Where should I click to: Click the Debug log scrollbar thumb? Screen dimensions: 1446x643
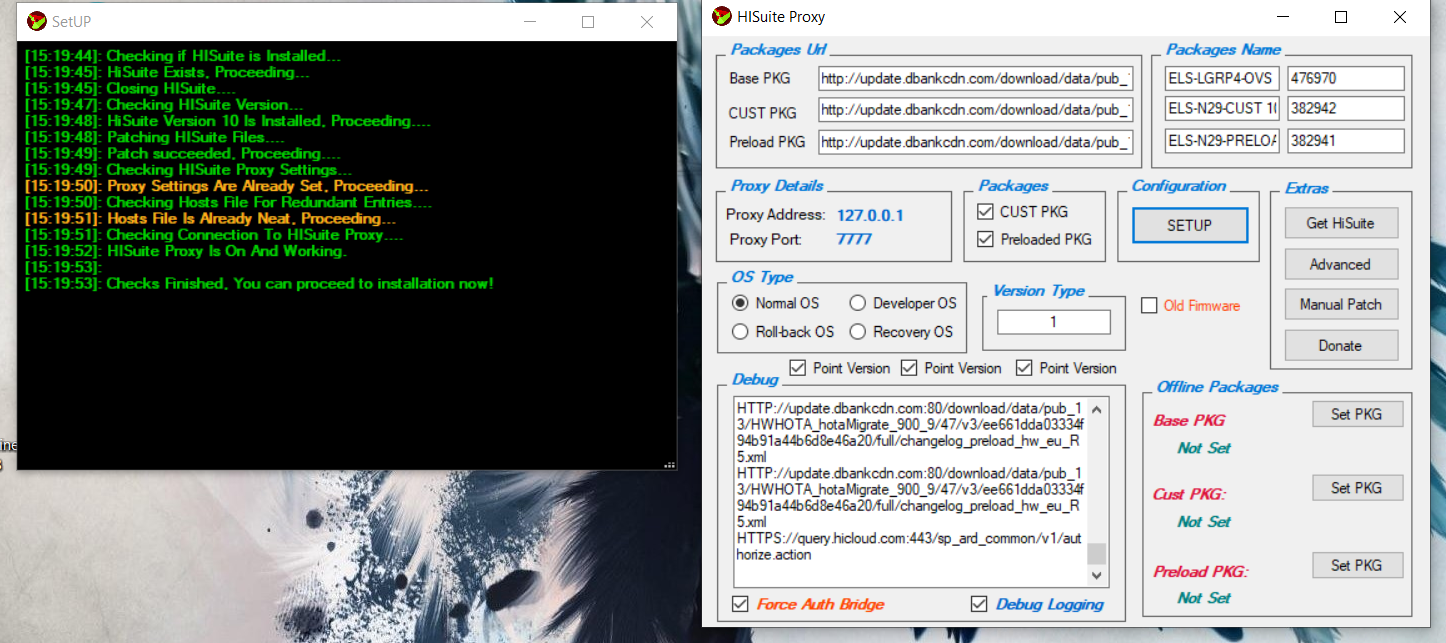(x=1098, y=554)
